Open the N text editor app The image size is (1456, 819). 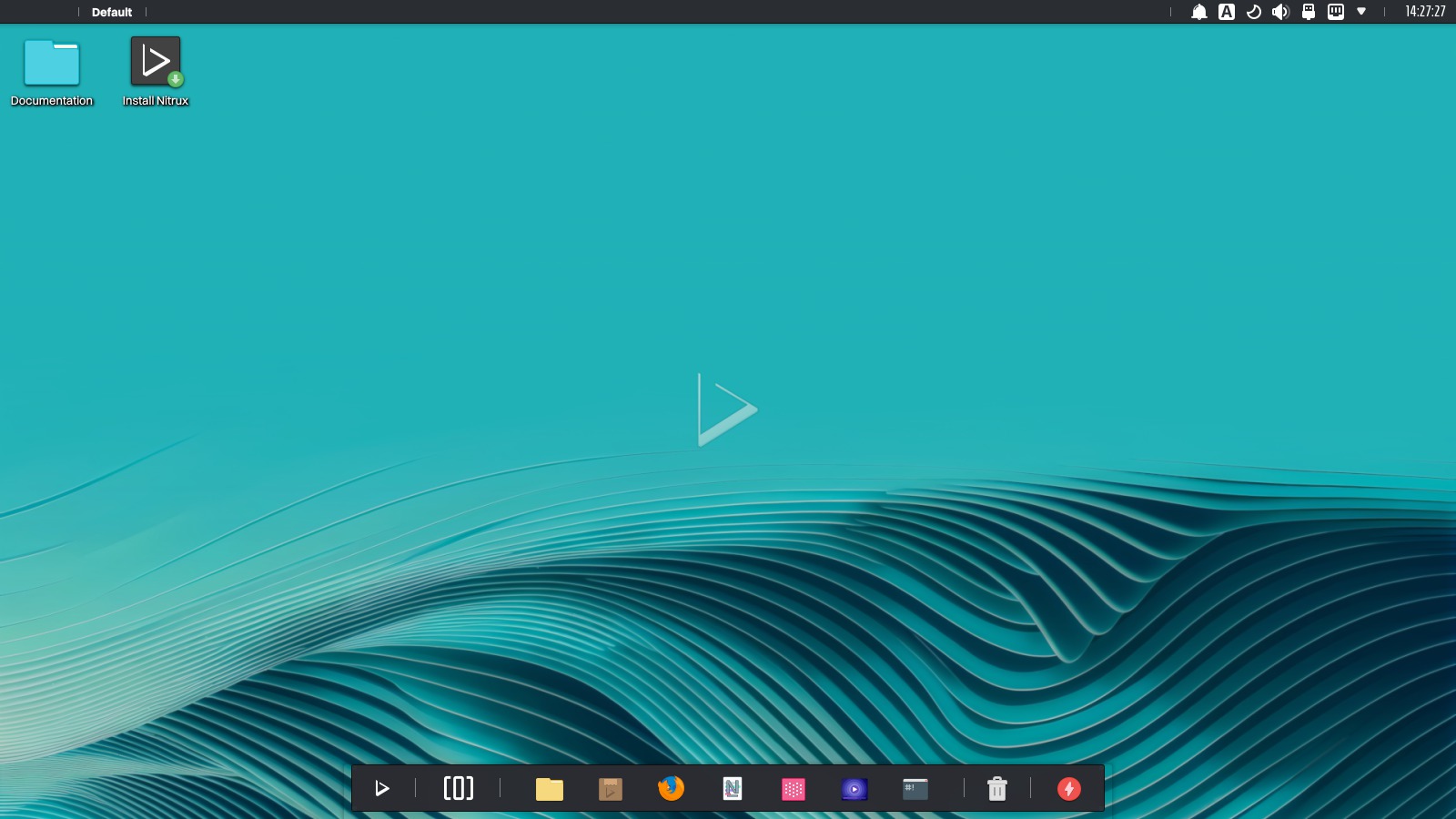point(733,788)
